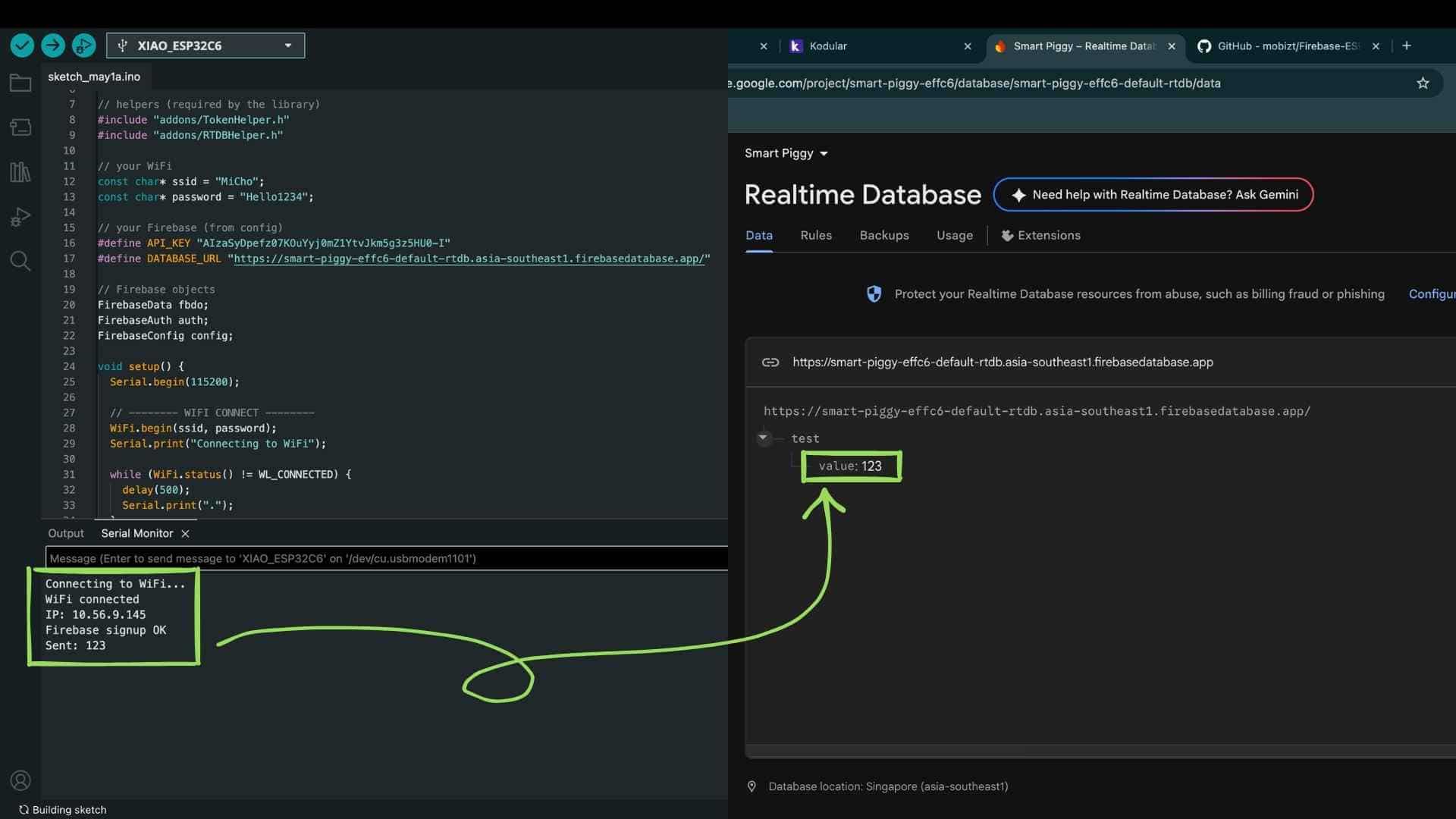This screenshot has width=1456, height=819.
Task: Click the Ask Gemini help button
Action: coord(1153,195)
